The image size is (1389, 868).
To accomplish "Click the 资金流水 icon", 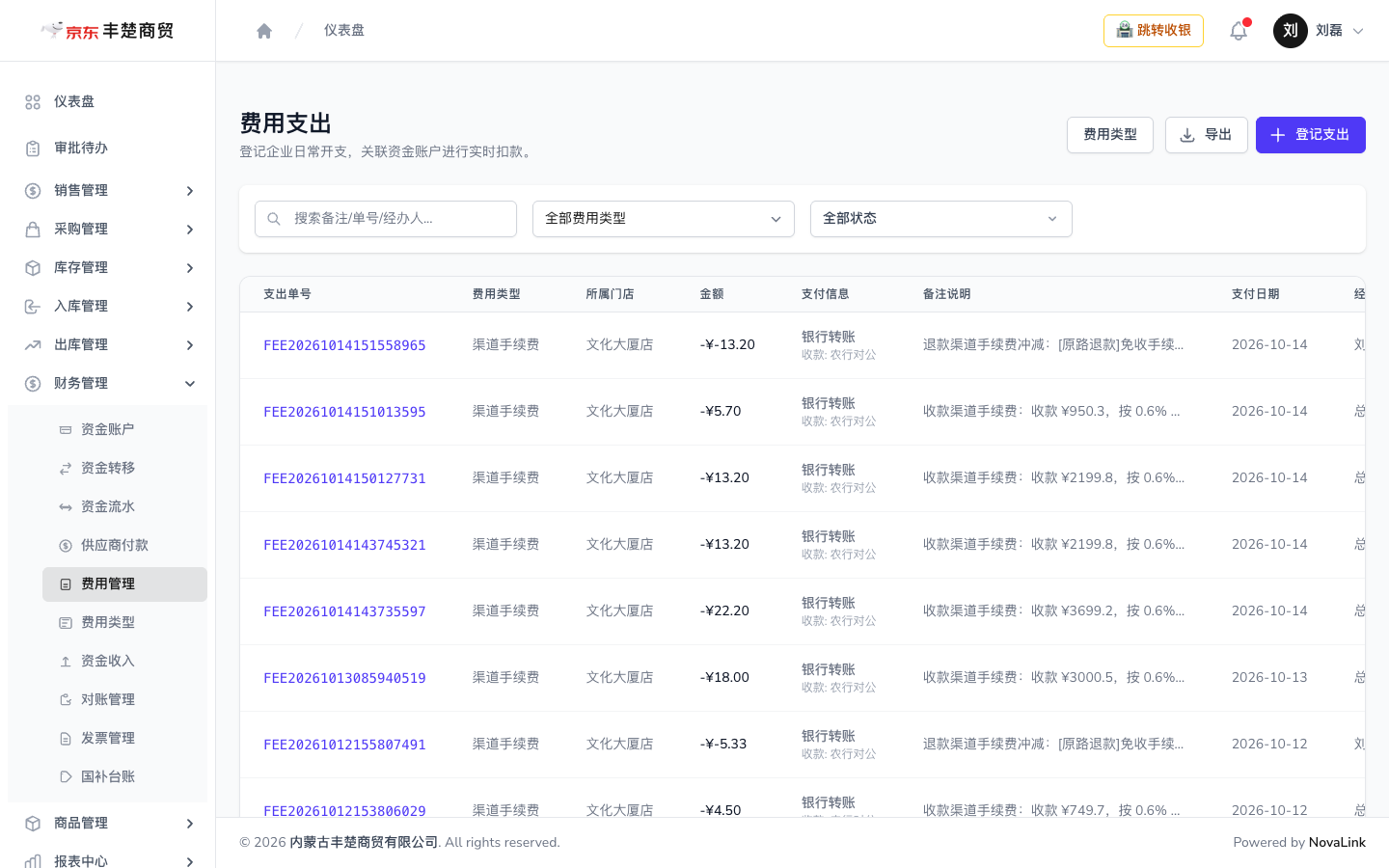I will (66, 507).
